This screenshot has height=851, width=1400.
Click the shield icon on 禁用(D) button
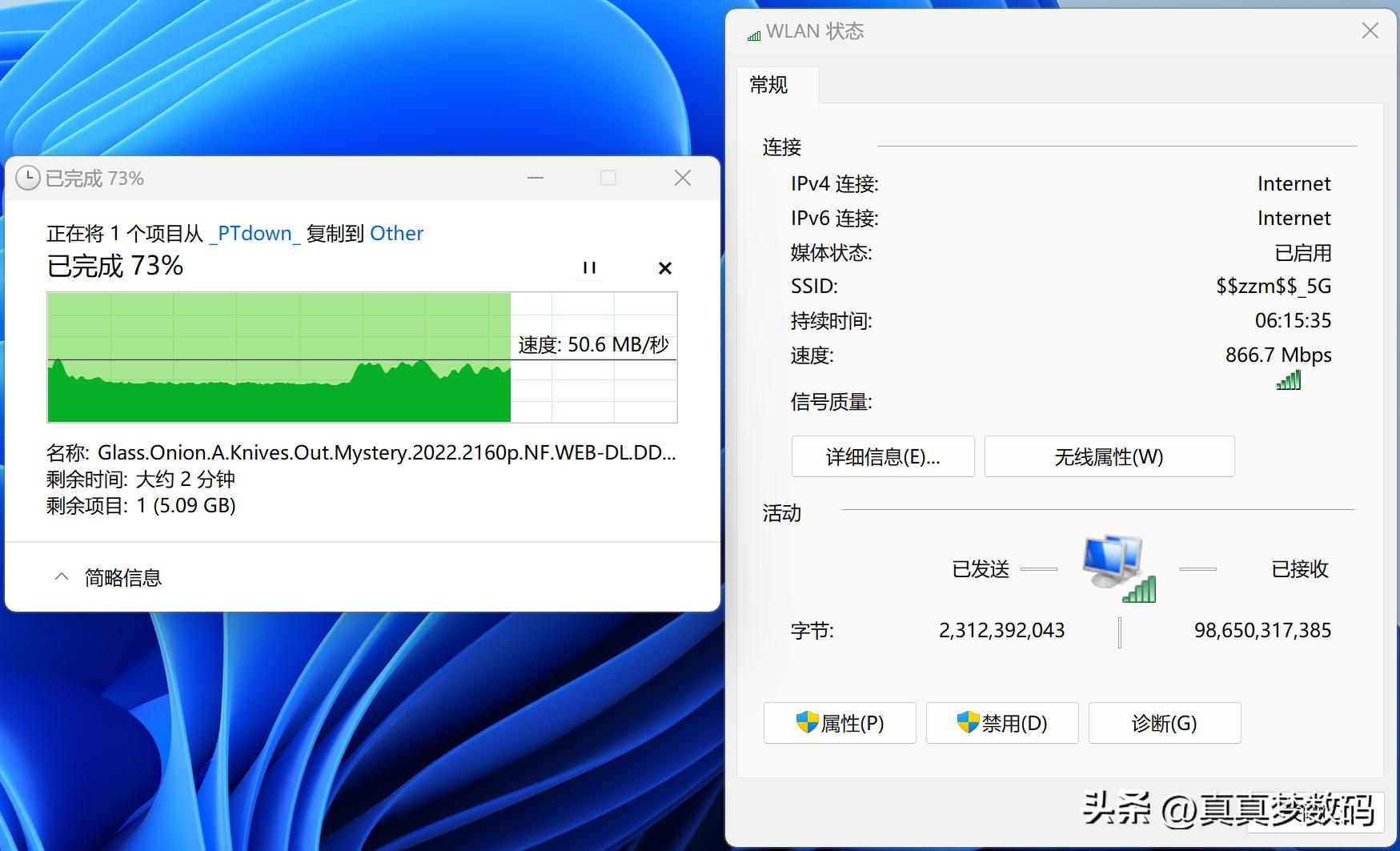coord(966,723)
